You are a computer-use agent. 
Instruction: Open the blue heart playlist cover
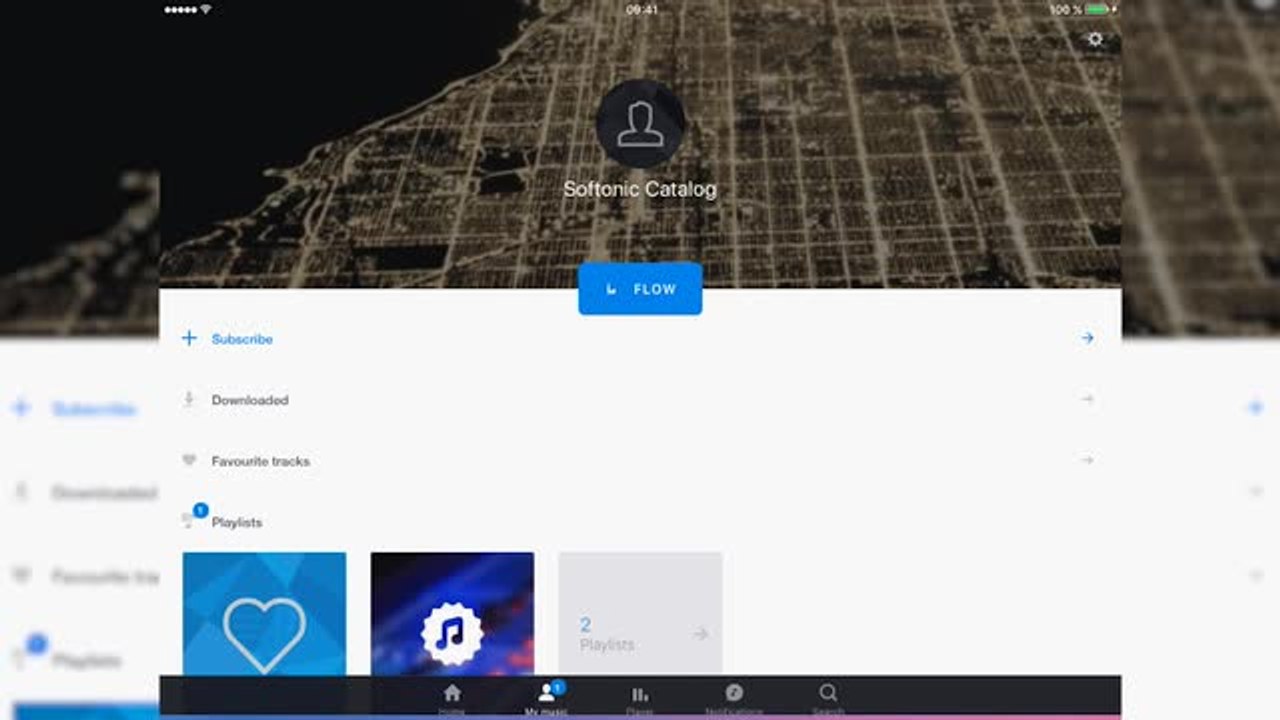tap(264, 614)
